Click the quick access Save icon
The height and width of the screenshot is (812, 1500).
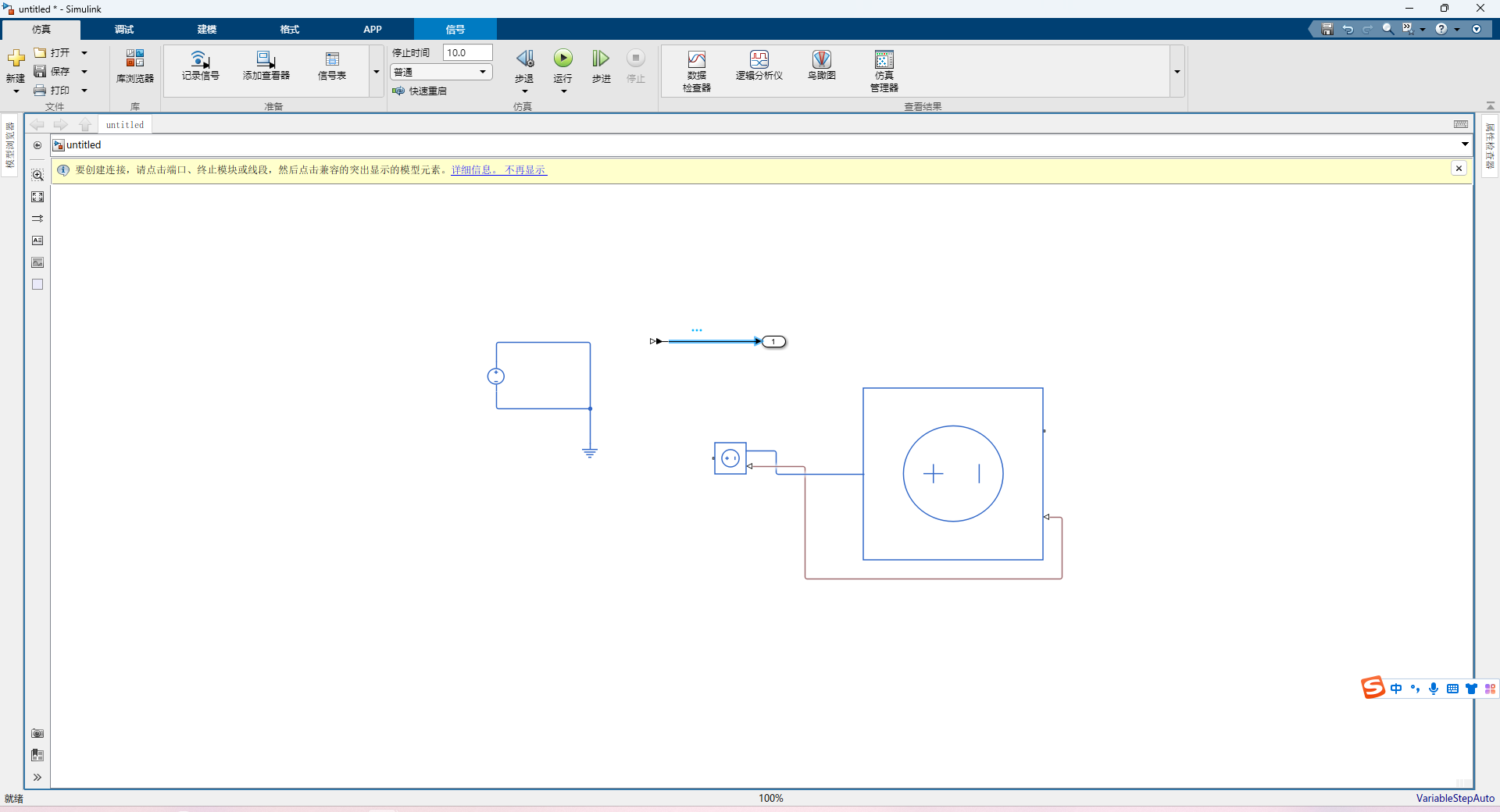click(x=1327, y=29)
